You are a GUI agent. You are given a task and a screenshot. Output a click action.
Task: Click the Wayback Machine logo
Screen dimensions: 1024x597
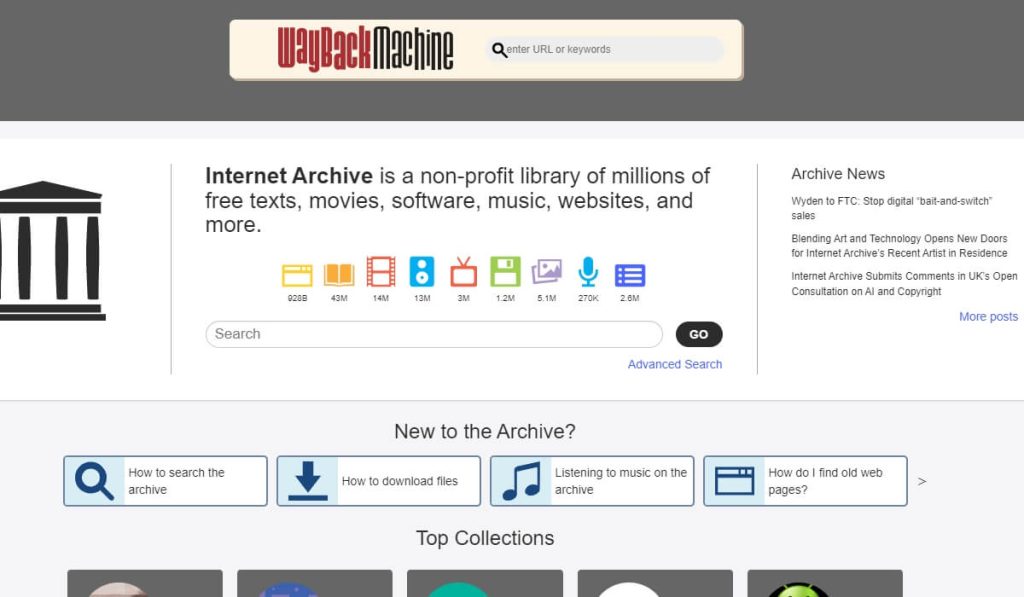click(x=365, y=49)
